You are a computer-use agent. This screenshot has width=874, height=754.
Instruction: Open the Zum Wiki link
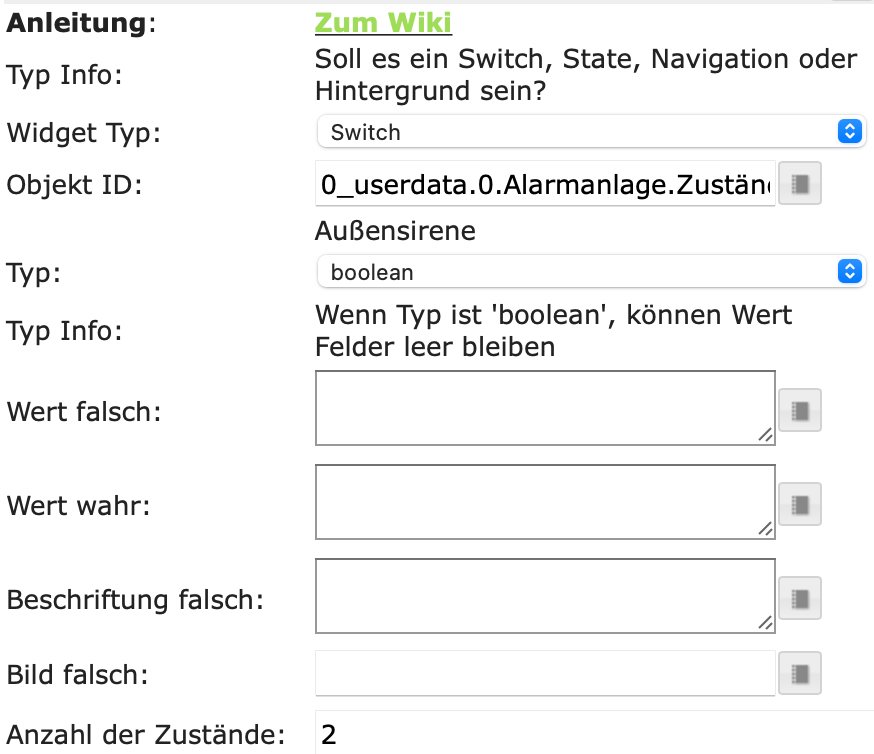pyautogui.click(x=383, y=22)
